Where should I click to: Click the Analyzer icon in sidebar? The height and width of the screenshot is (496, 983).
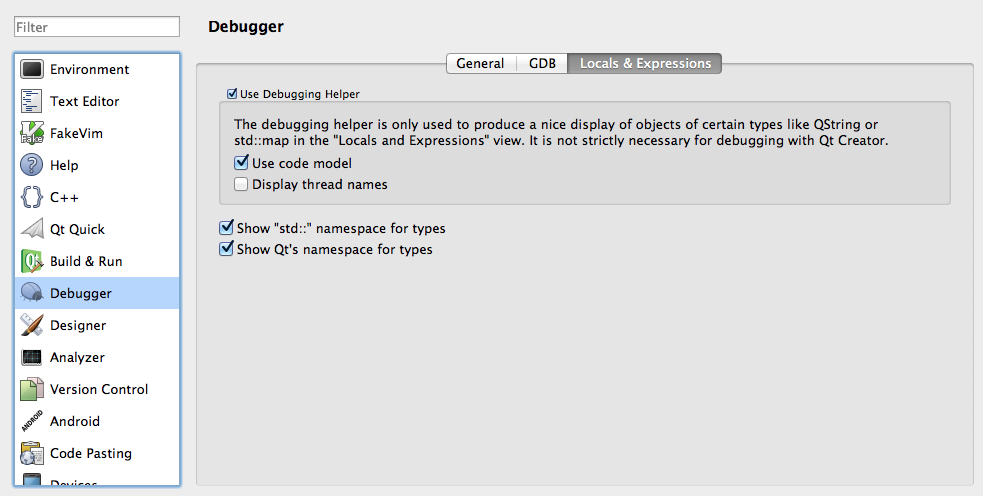click(x=32, y=357)
